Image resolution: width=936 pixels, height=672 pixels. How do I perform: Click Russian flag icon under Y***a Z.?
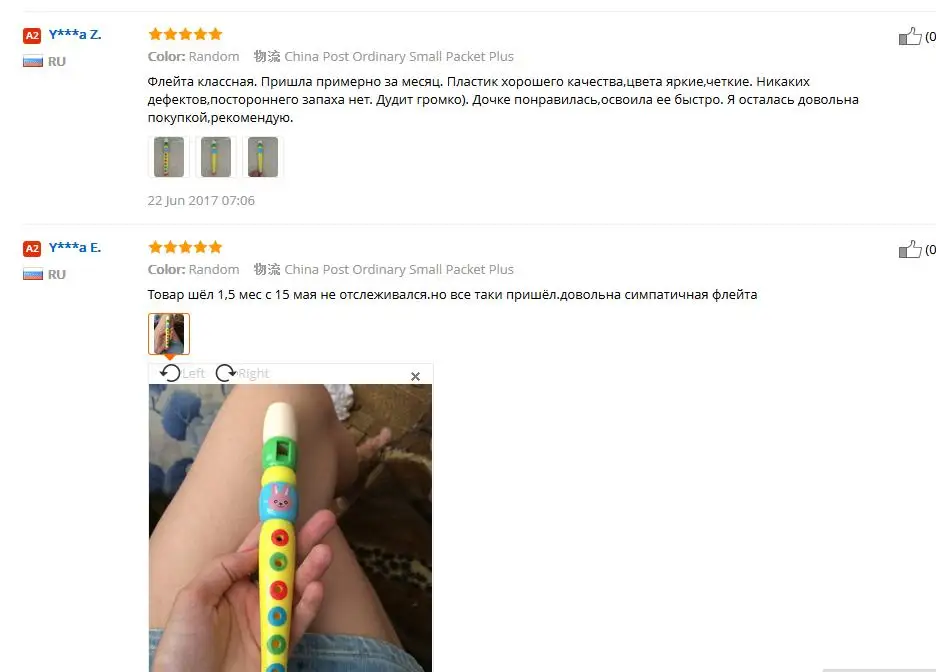tap(33, 61)
